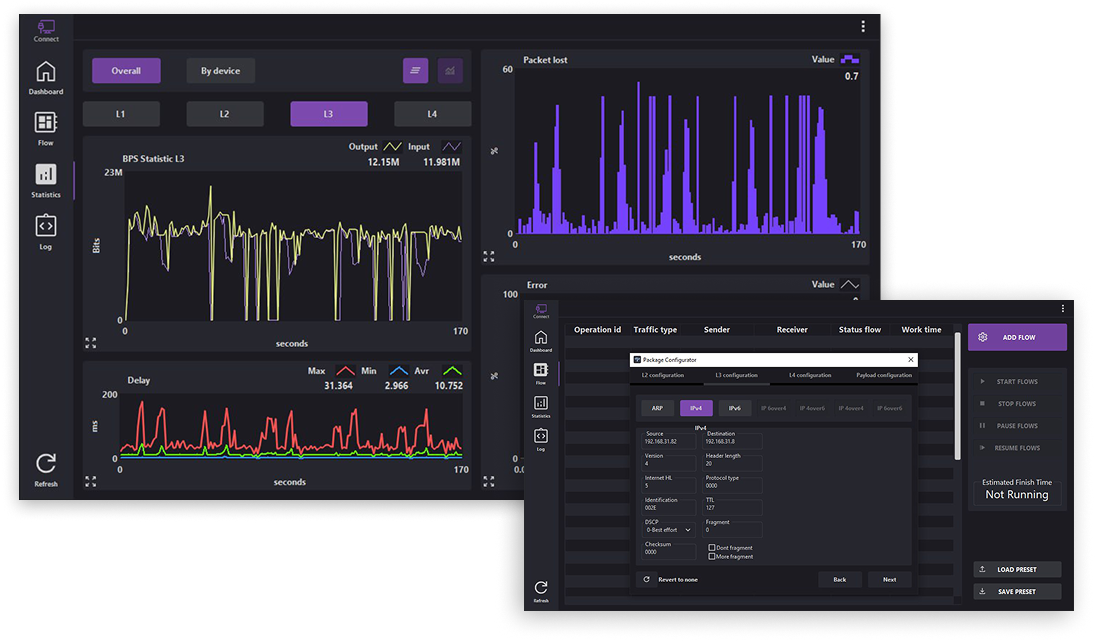This screenshot has height=642, width=1095.
Task: Toggle the Max series in the Delay legend
Action: [346, 371]
